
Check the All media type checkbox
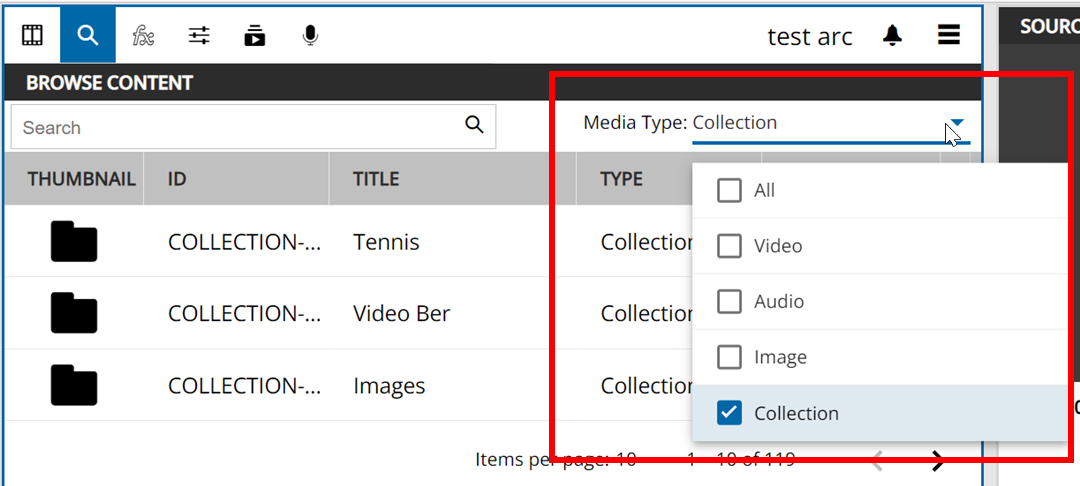point(729,190)
